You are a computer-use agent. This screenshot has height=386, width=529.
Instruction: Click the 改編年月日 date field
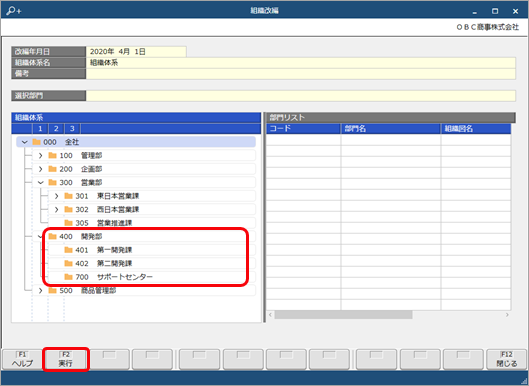click(x=136, y=52)
